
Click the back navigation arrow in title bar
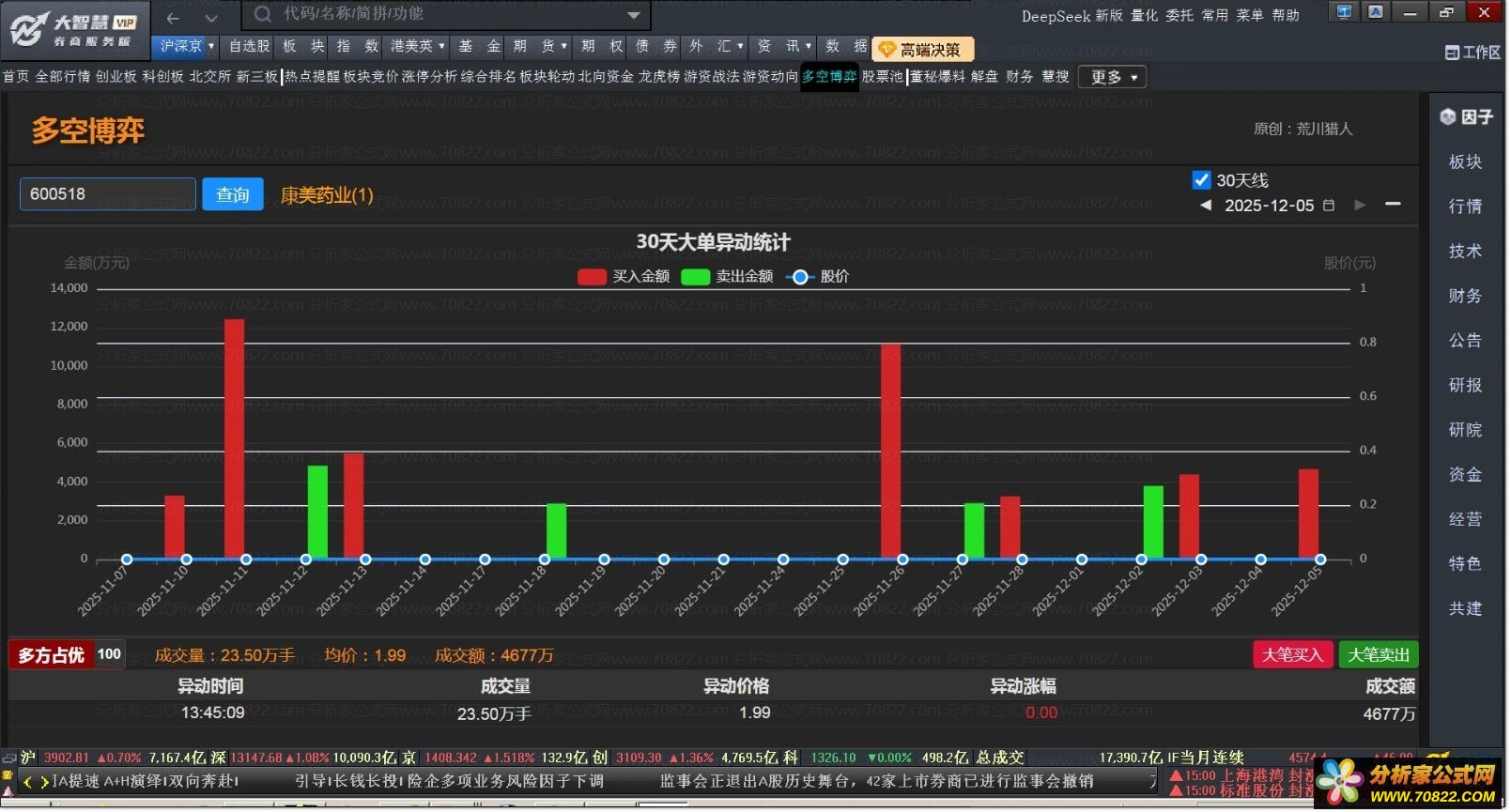click(x=173, y=18)
